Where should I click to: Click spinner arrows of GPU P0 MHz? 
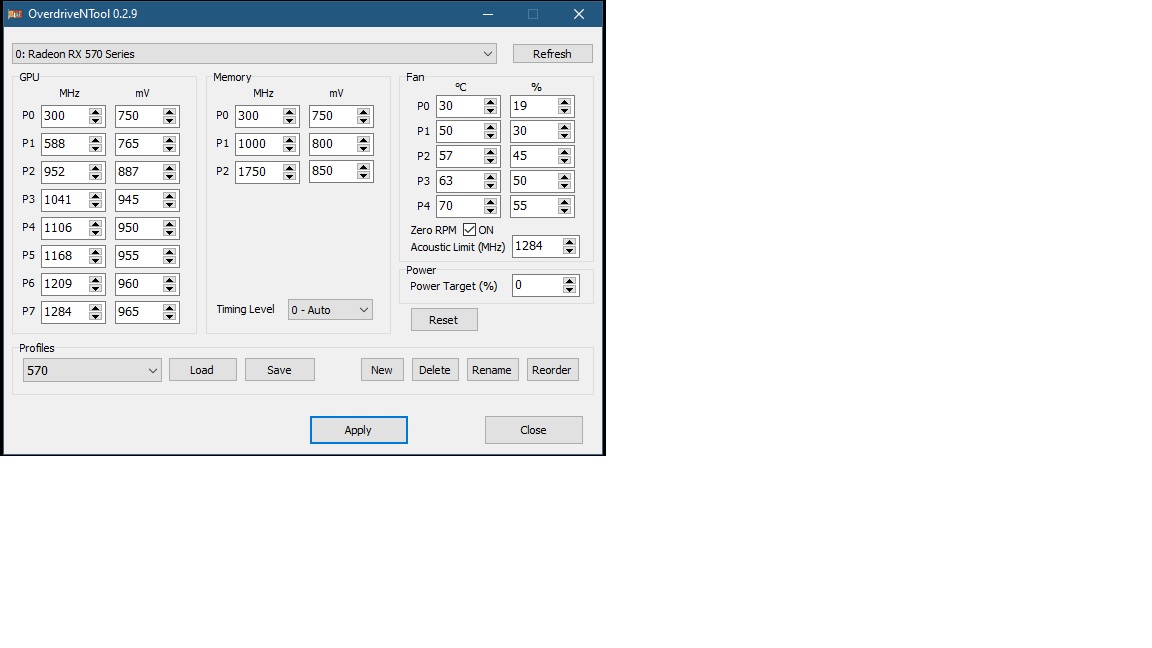click(96, 116)
